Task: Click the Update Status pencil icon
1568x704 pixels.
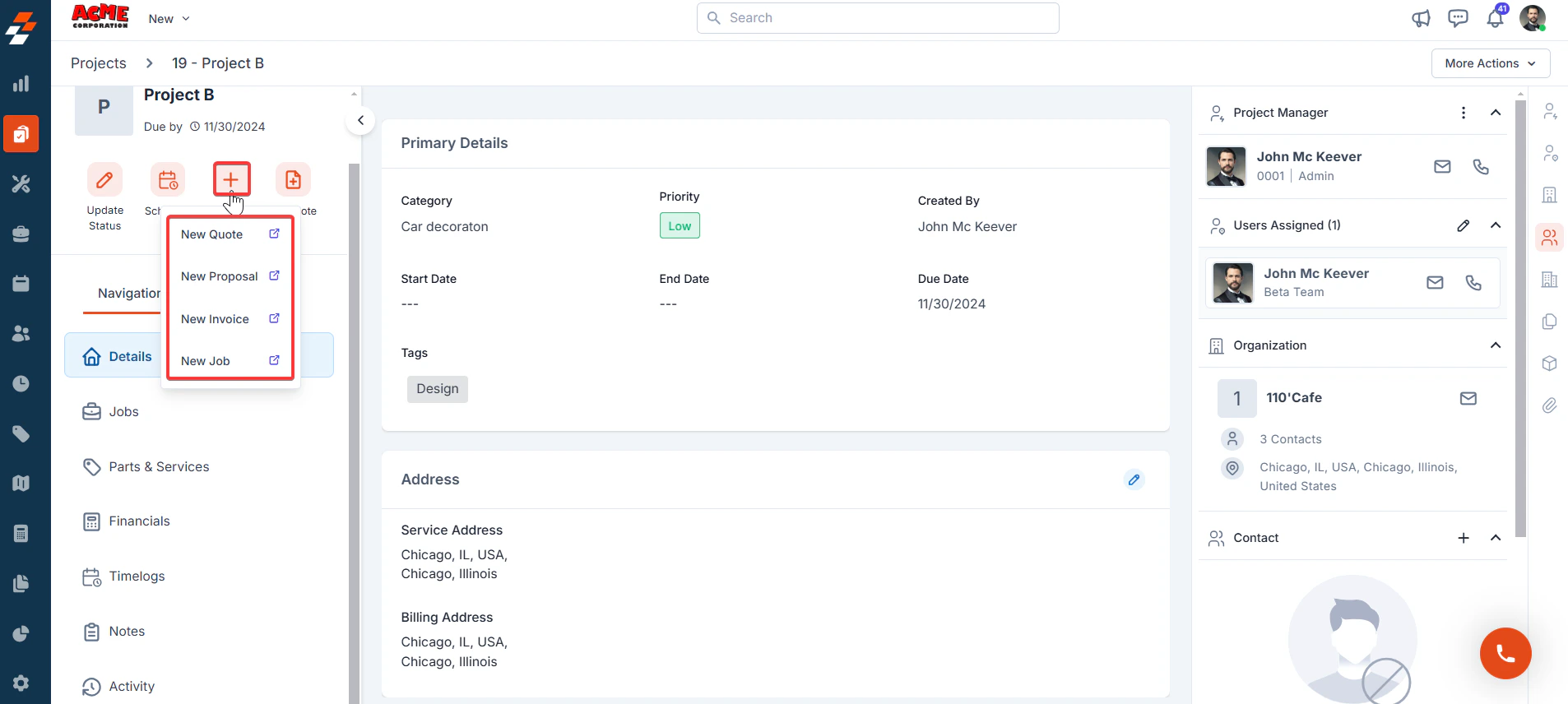Action: tap(104, 179)
